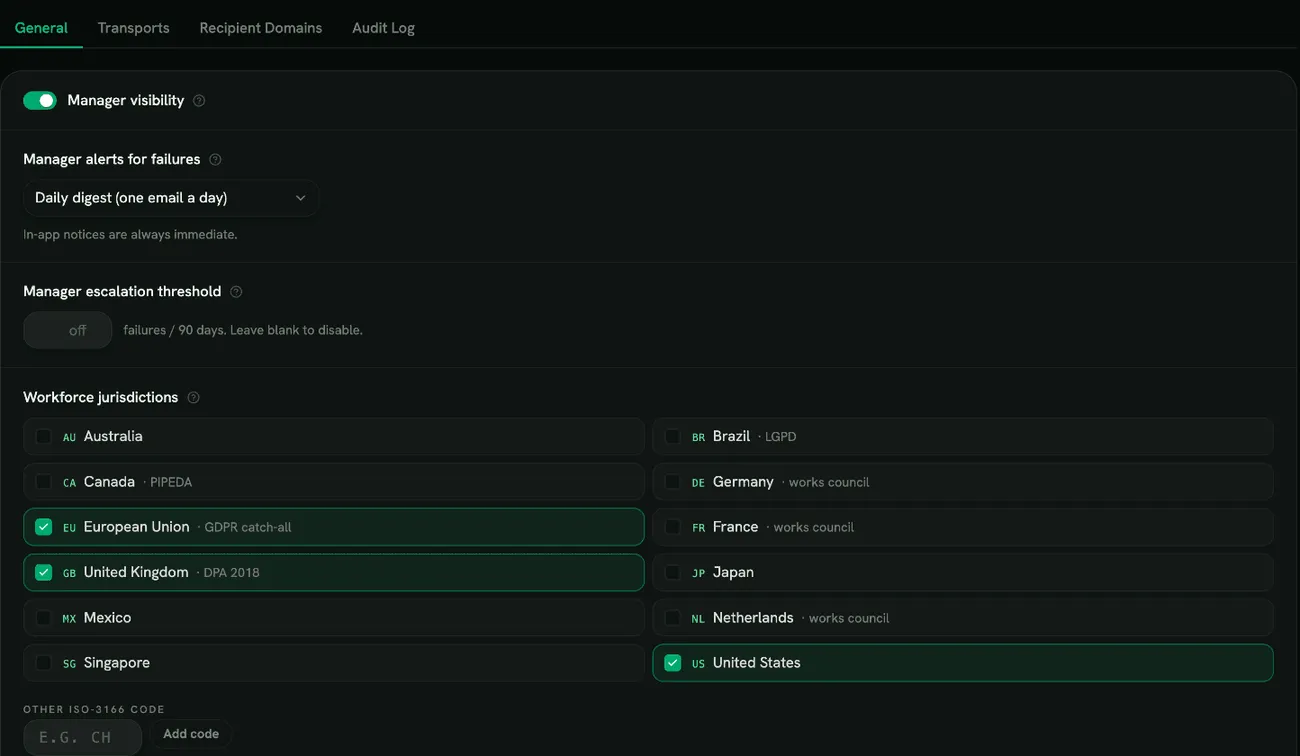View the Audit Log tab
The height and width of the screenshot is (756, 1300).
coord(383,28)
